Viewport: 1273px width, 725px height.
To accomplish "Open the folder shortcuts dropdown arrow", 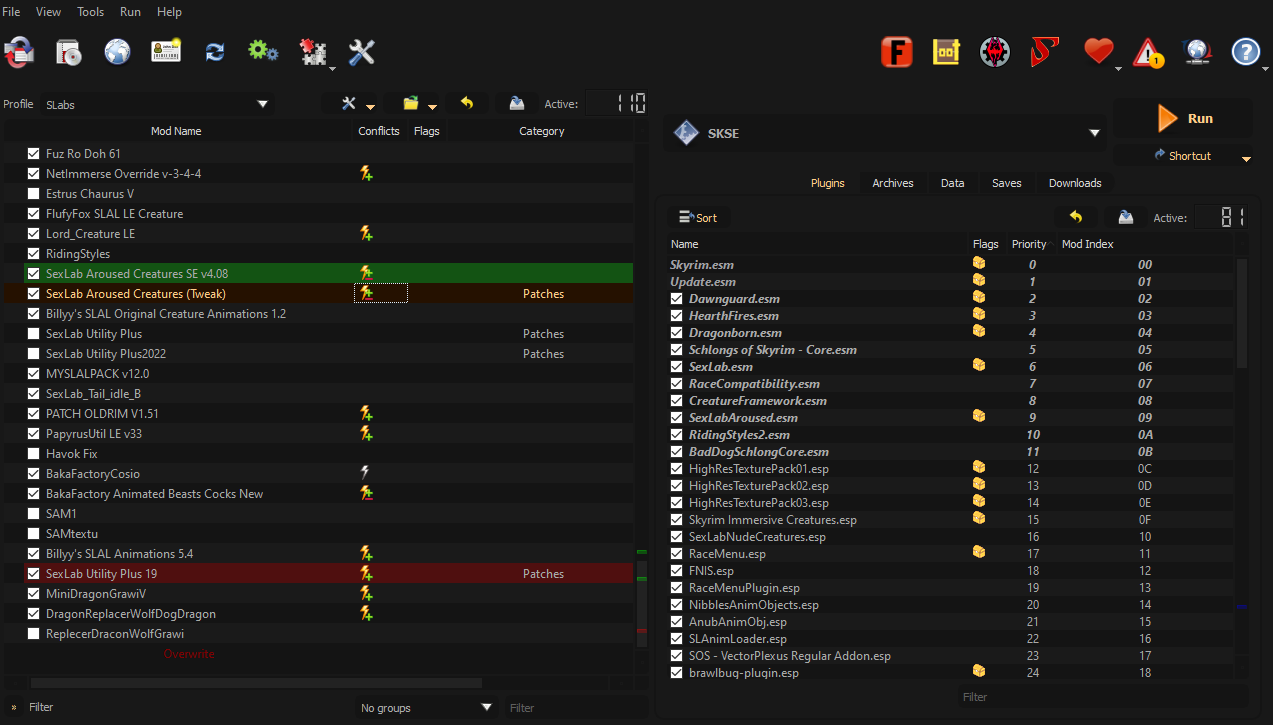I will tap(432, 106).
